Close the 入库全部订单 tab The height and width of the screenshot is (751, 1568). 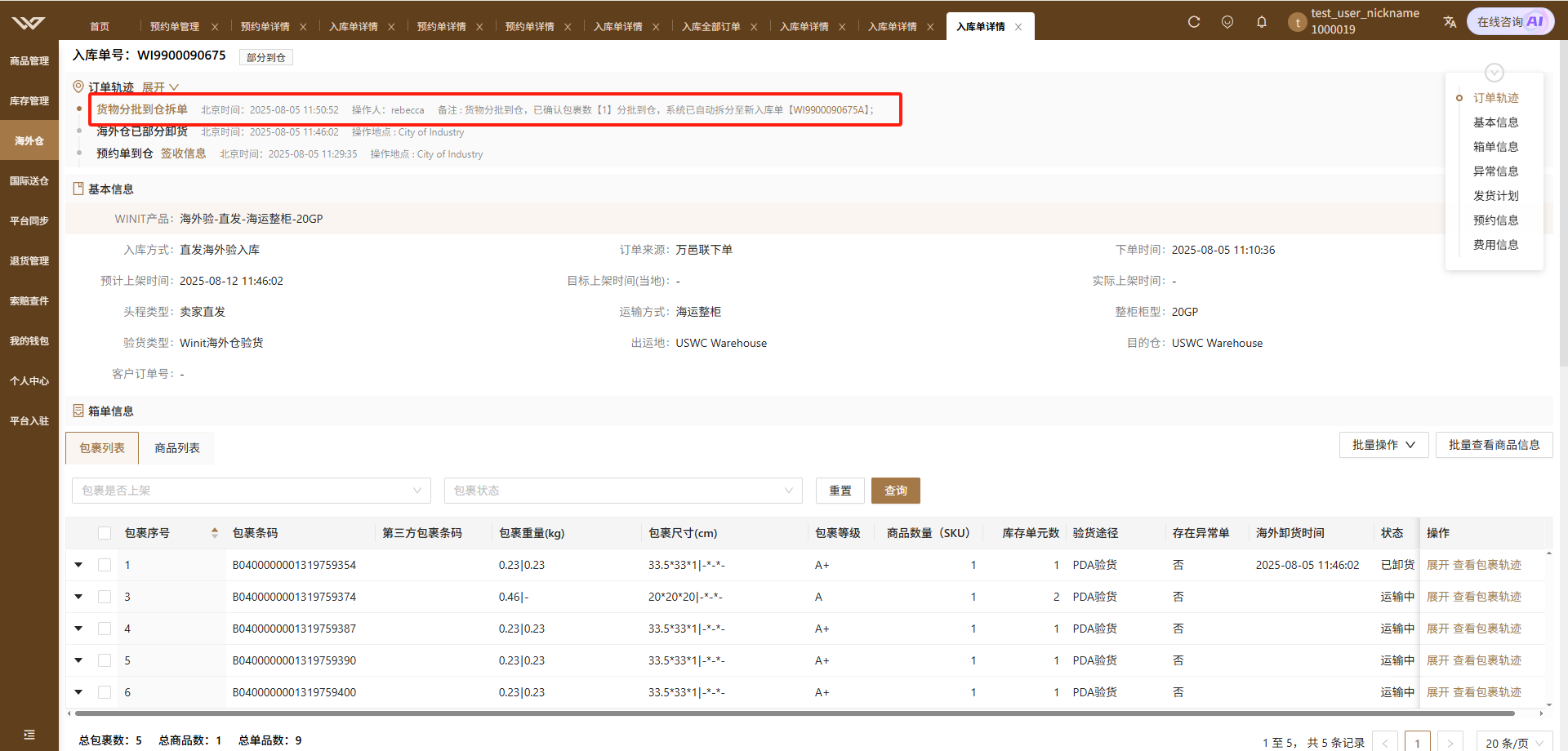754,27
